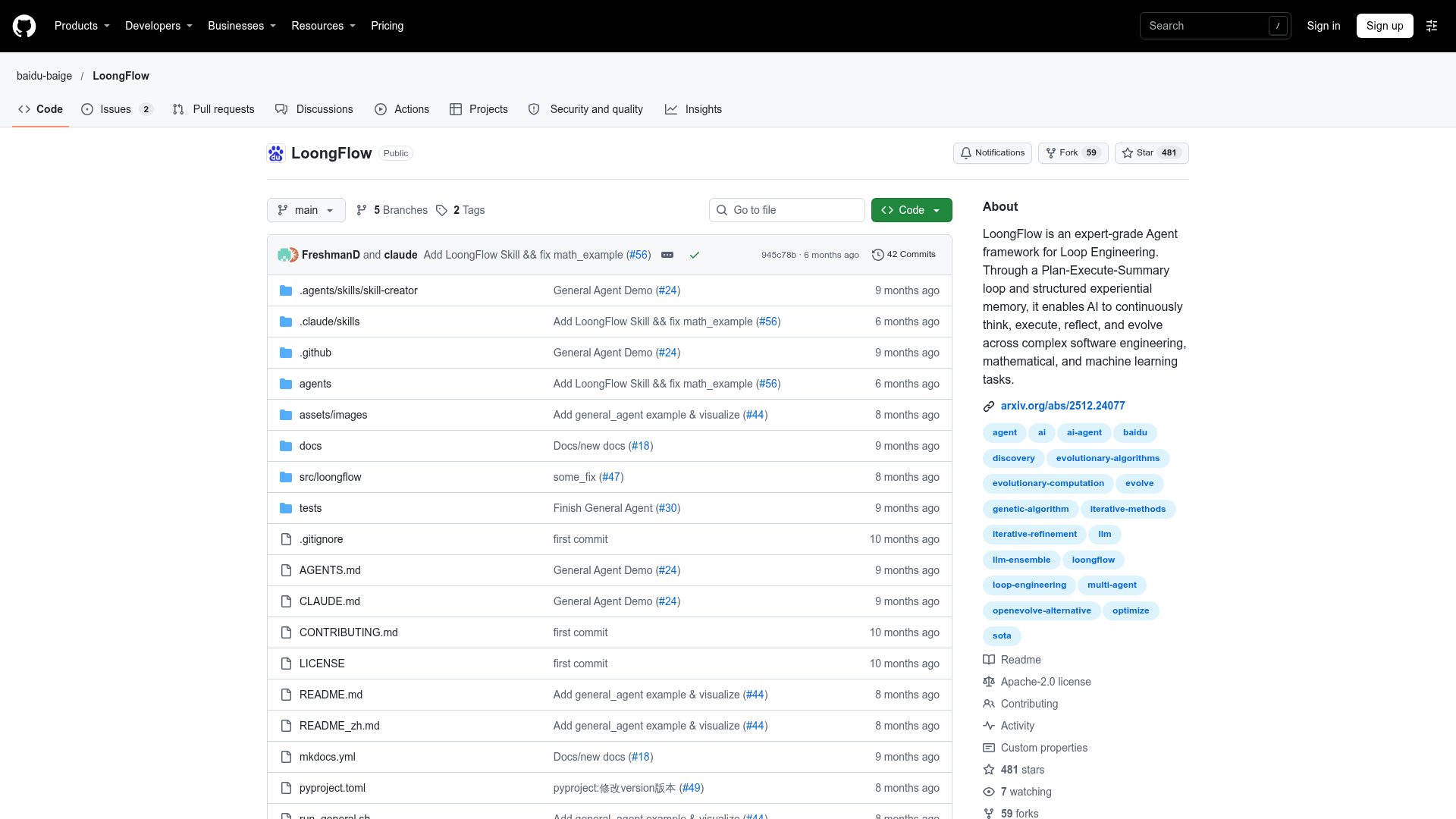The image size is (1456, 819).
Task: Open the Activity pulse icon link
Action: point(989,726)
